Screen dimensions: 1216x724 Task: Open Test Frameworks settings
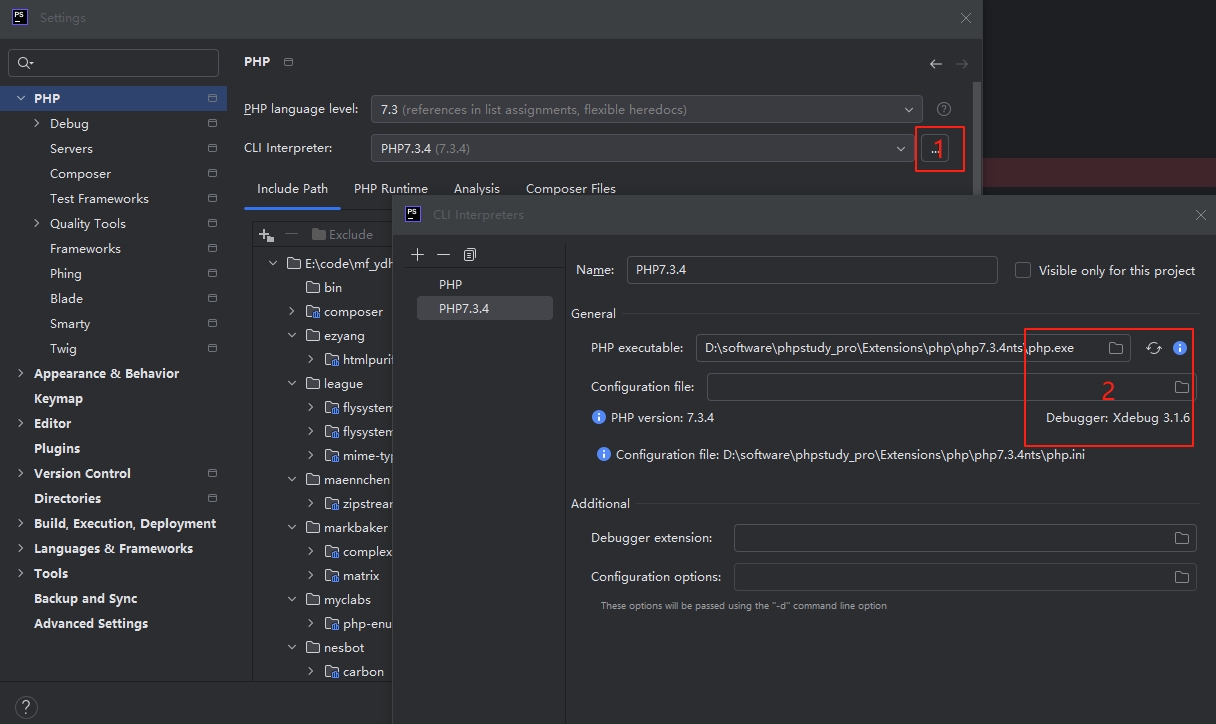99,198
